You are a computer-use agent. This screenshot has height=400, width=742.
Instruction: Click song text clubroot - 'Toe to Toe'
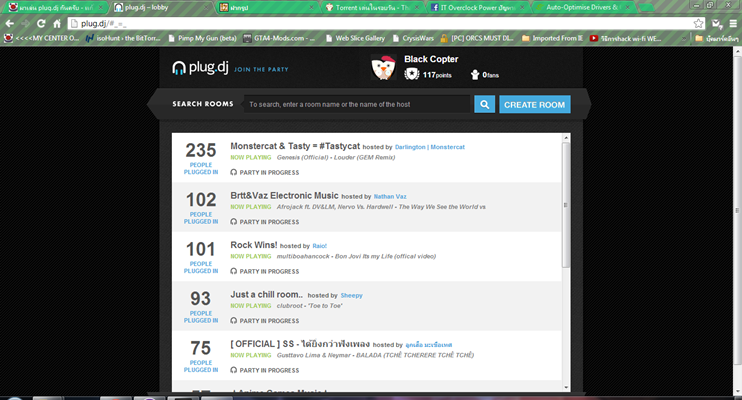point(309,306)
